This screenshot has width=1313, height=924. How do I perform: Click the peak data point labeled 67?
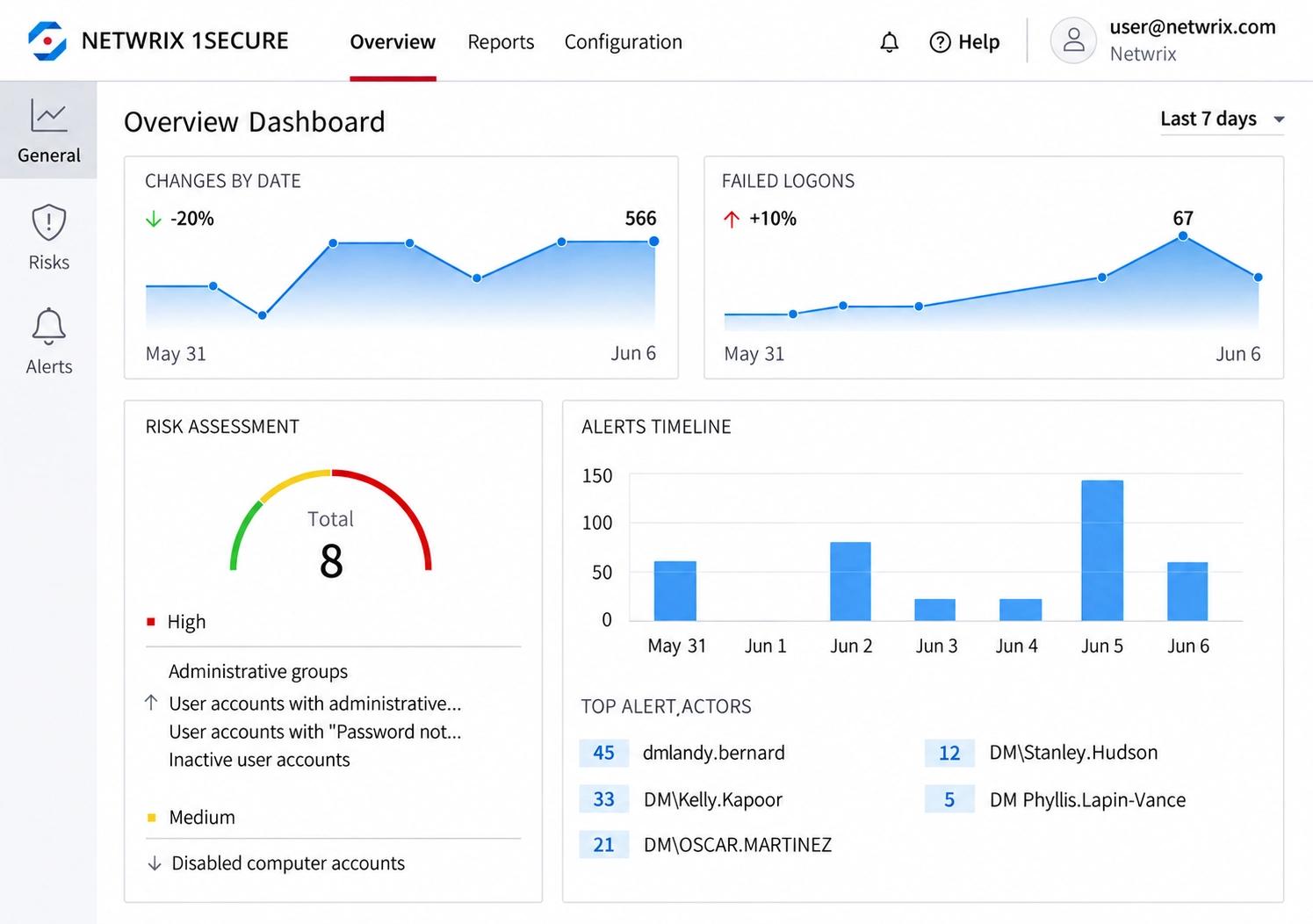[x=1183, y=236]
